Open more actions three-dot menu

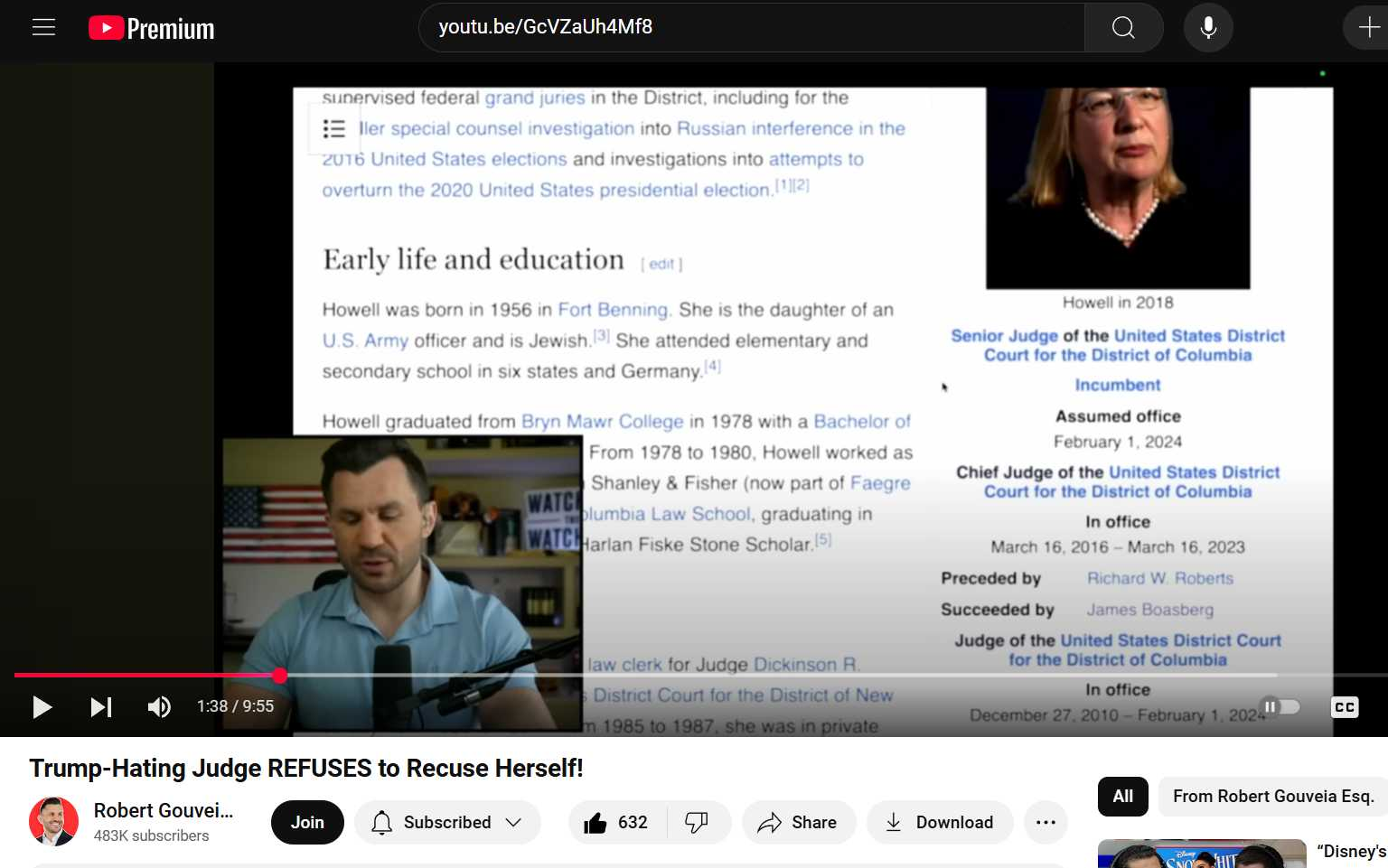[x=1046, y=822]
